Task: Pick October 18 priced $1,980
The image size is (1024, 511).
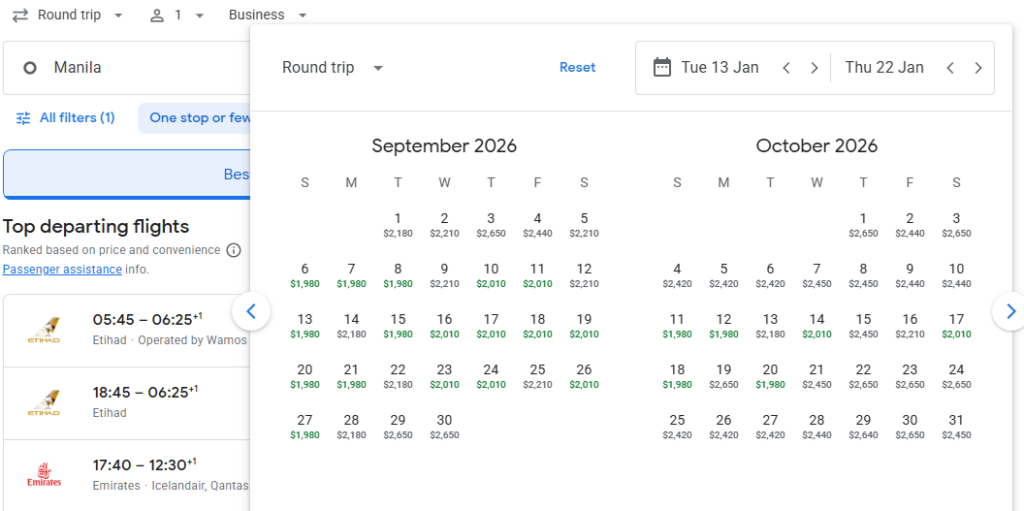Action: (x=677, y=376)
